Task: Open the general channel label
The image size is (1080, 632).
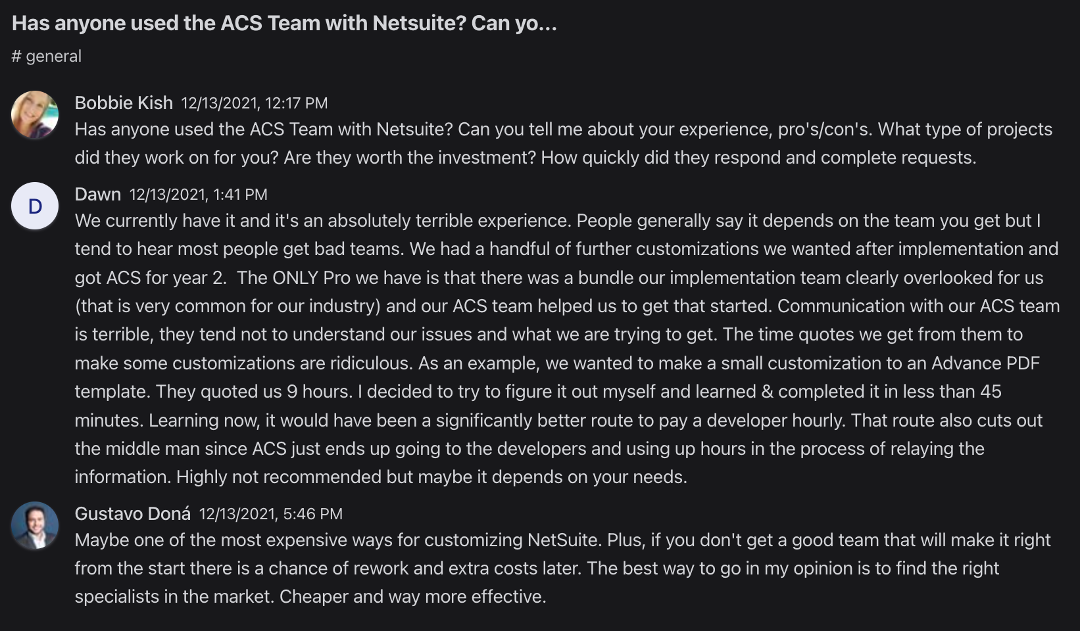Action: pos(54,57)
